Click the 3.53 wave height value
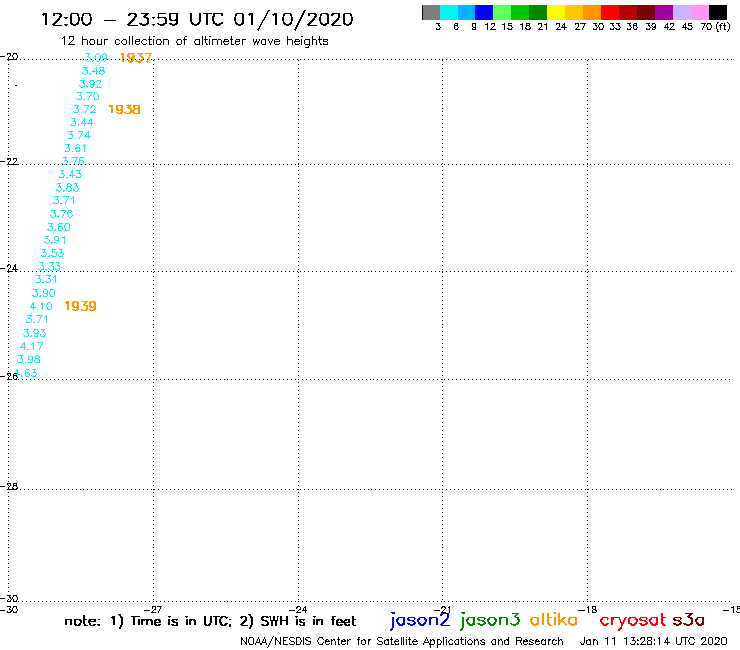 52,253
